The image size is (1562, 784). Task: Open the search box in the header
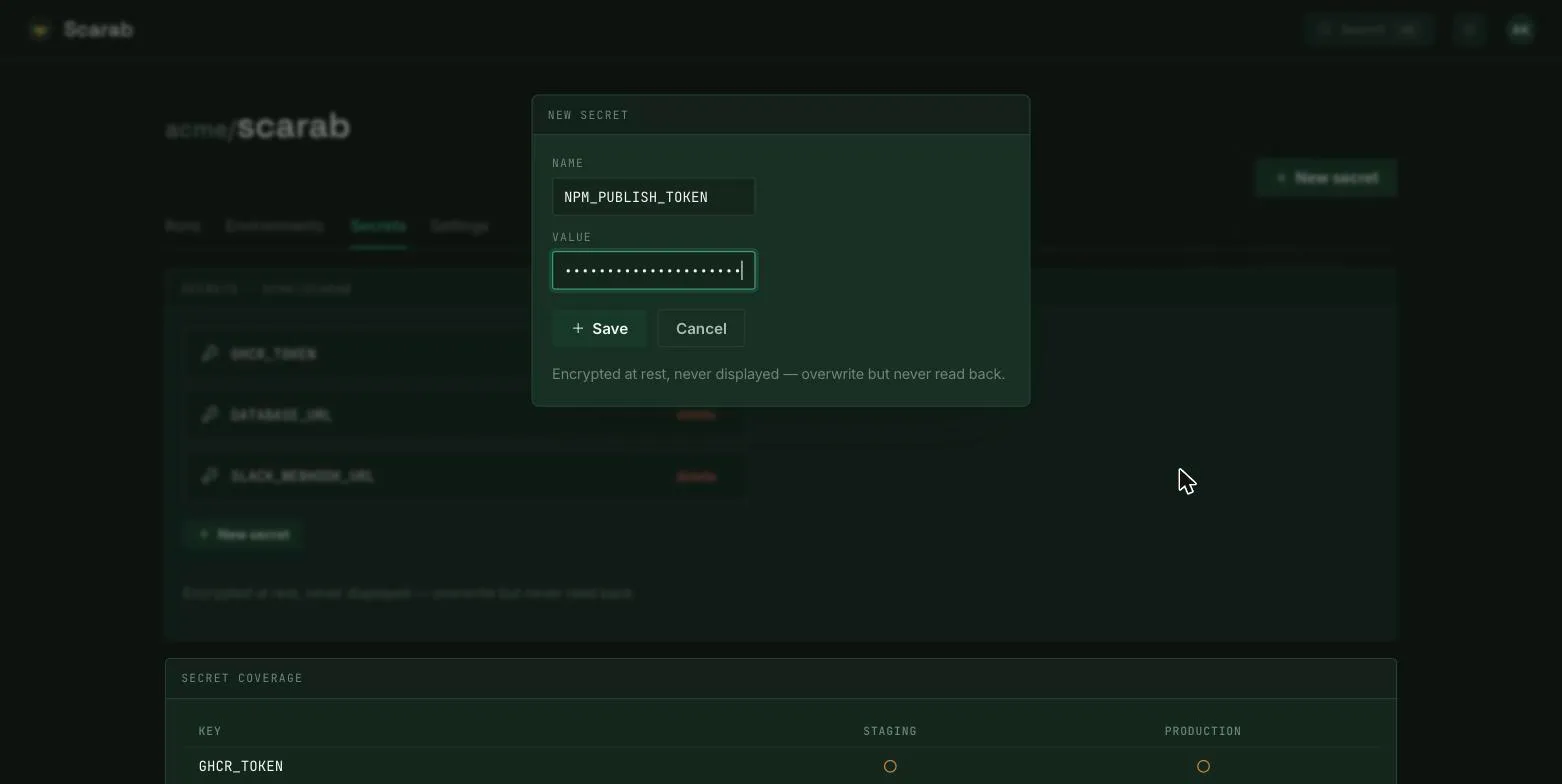[x=1369, y=30]
